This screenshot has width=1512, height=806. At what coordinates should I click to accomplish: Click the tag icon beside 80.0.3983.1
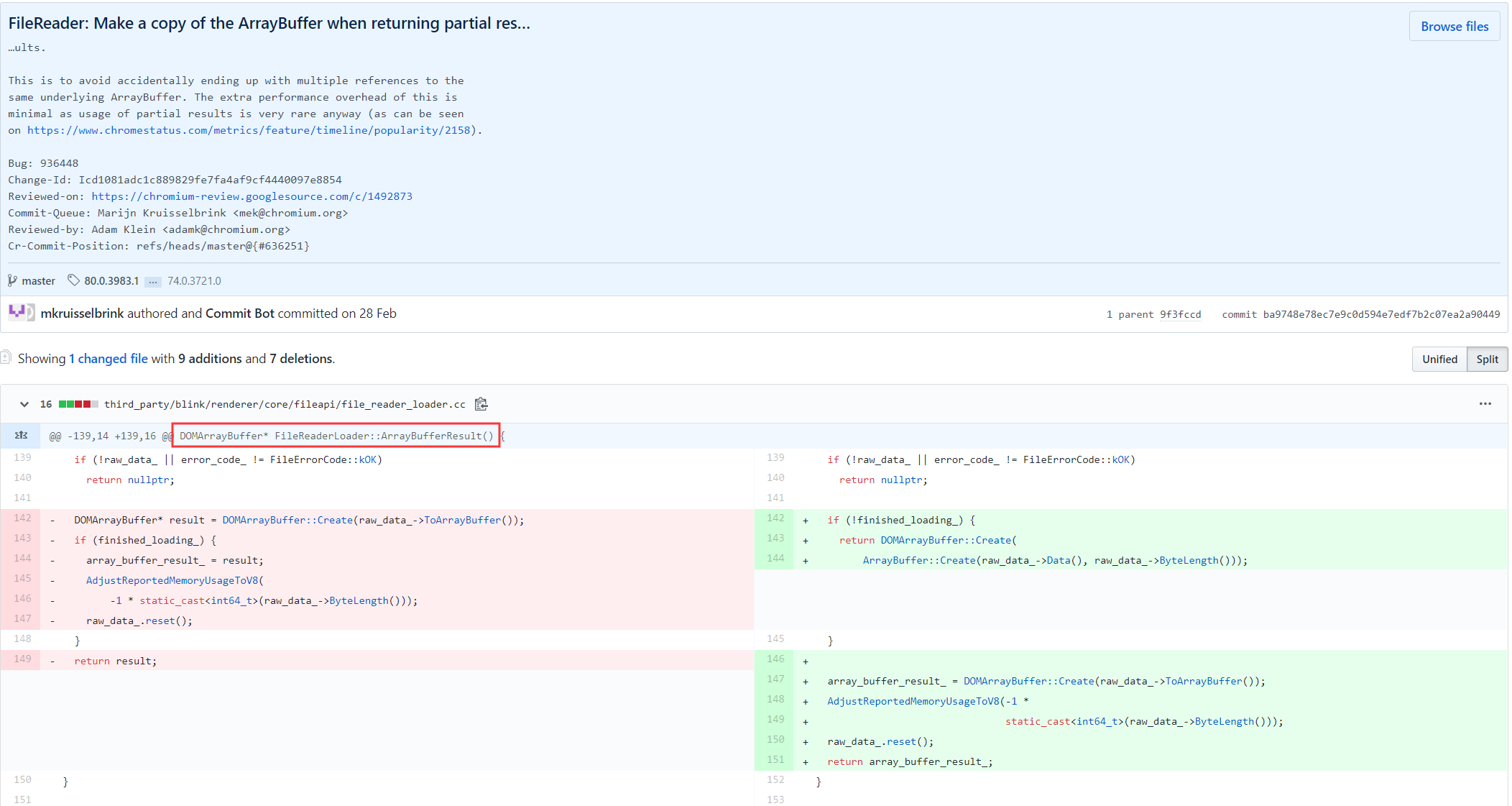(73, 280)
